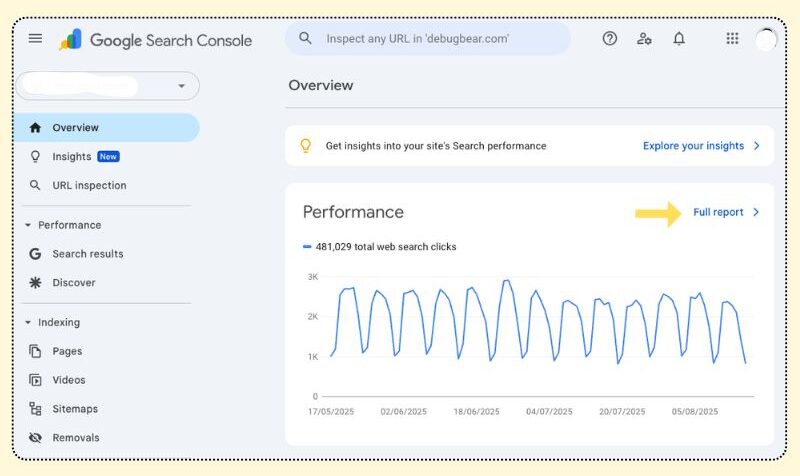Click the 20/07/2025 axis date label

tap(622, 411)
